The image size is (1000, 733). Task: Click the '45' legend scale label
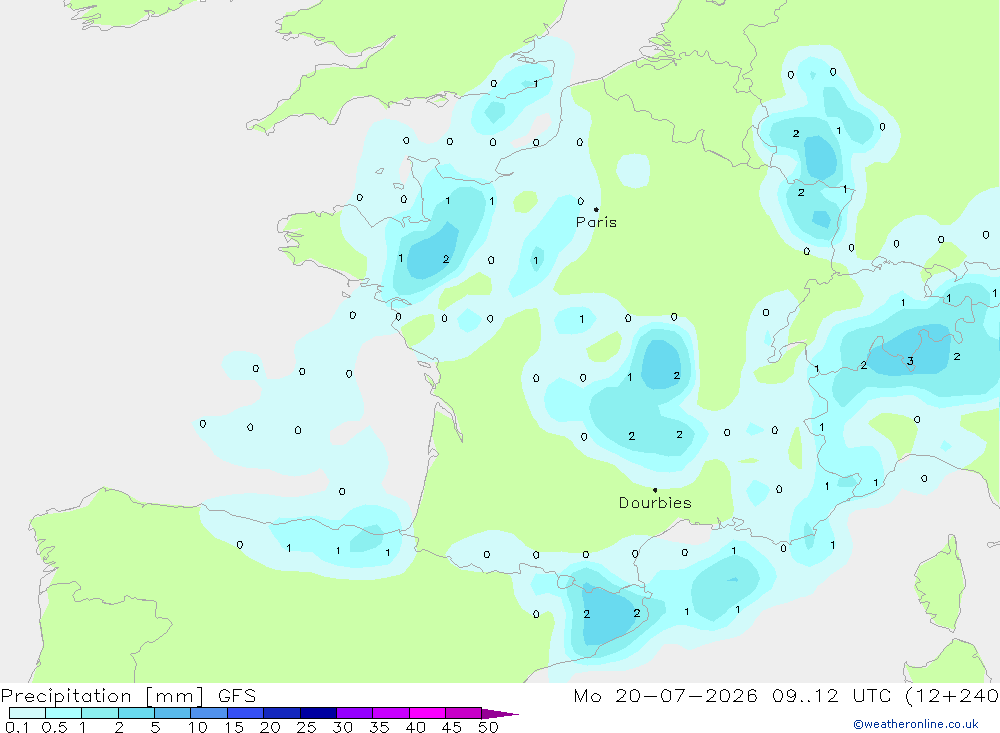pyautogui.click(x=452, y=727)
